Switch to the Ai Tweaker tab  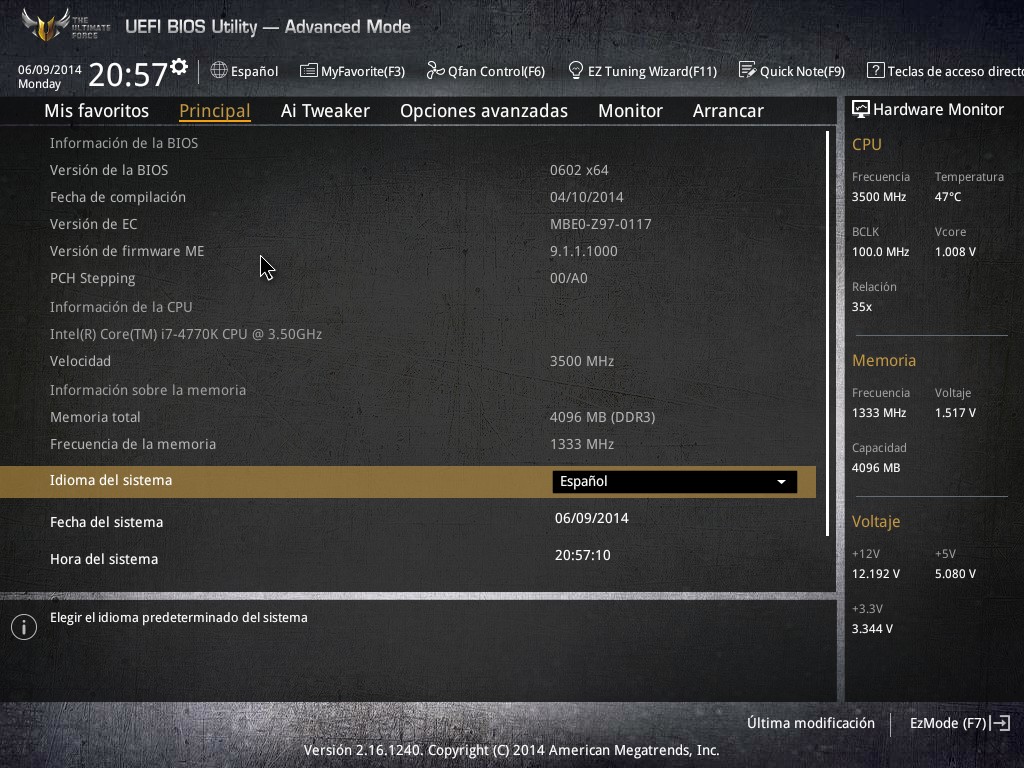tap(325, 111)
